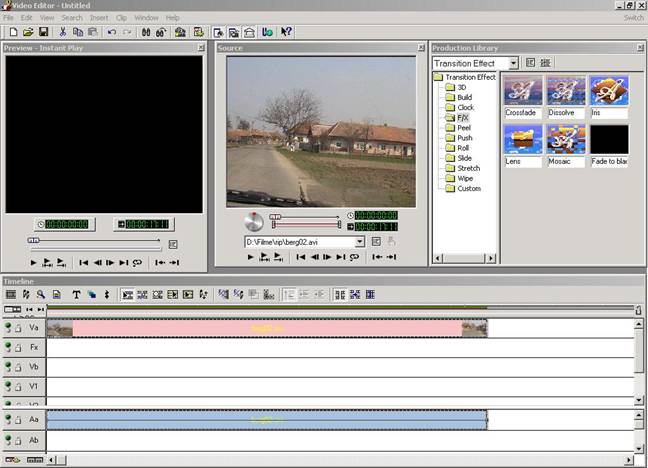Click the Save icon in the main toolbar
The image size is (648, 468).
click(x=44, y=32)
